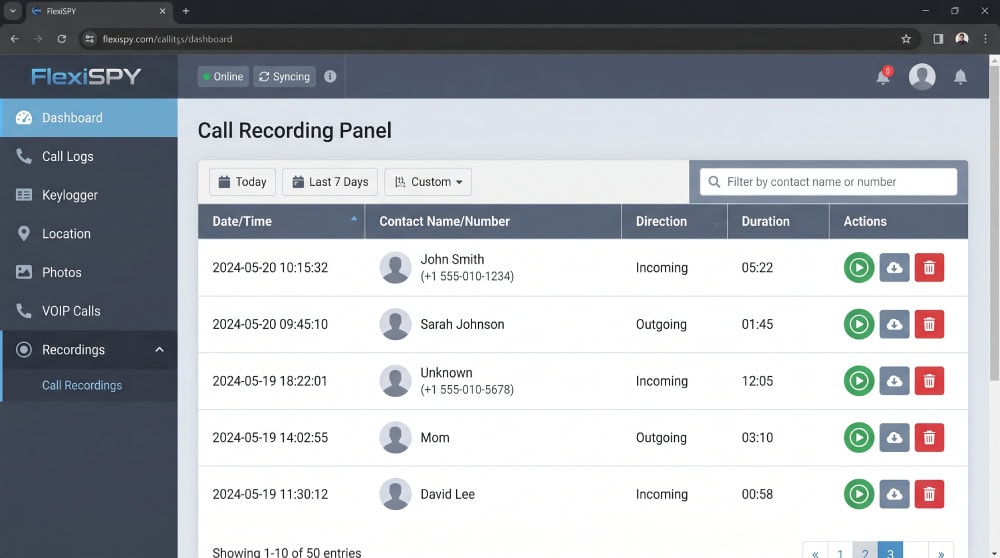Screen dimensions: 1000x558
Task: Download the Unknown caller recording
Action: coord(894,381)
